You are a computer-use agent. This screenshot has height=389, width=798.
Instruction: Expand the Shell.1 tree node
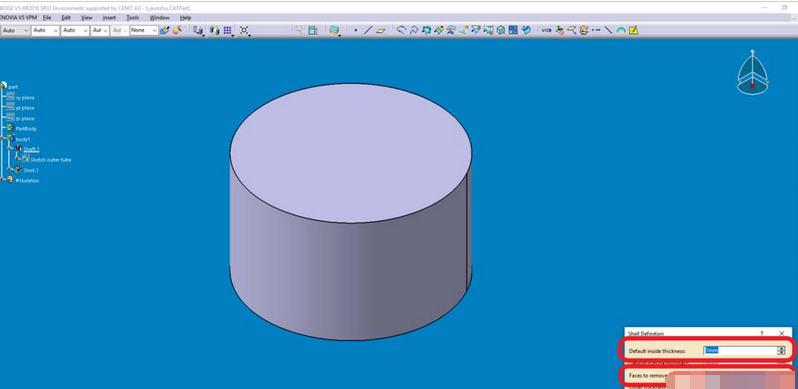(x=10, y=170)
